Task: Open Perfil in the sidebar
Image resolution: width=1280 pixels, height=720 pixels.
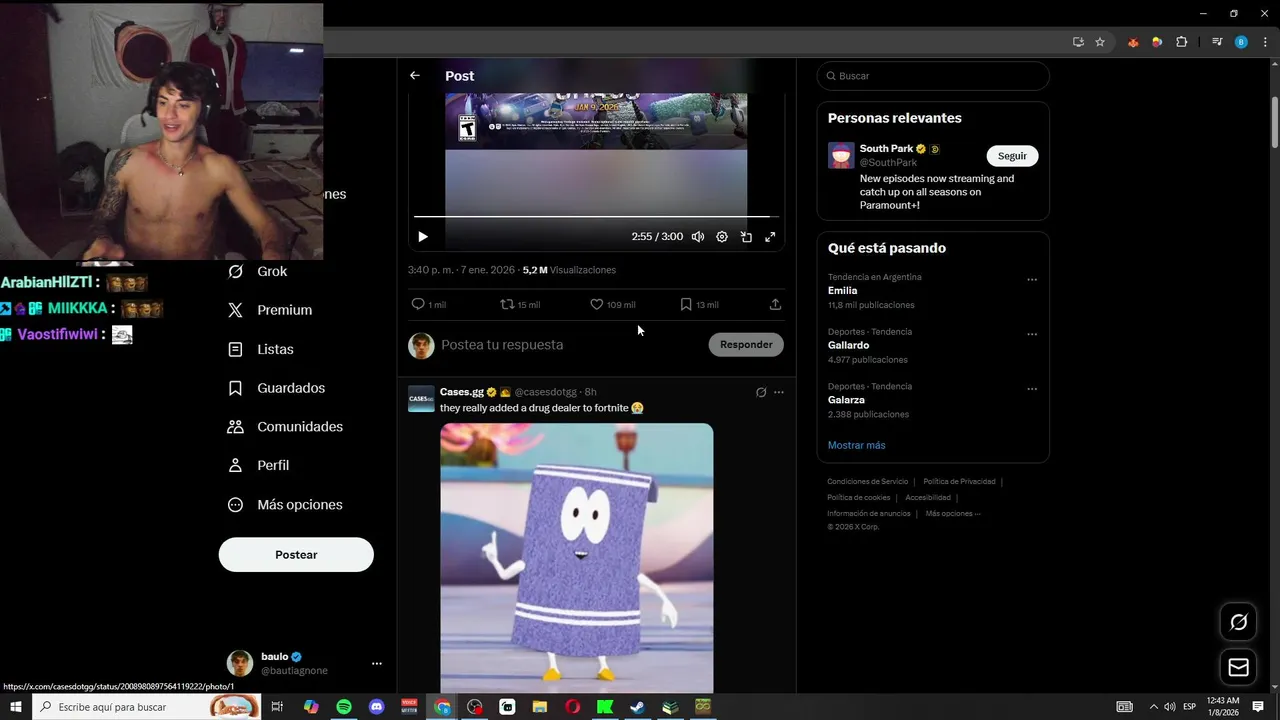Action: pos(258,465)
